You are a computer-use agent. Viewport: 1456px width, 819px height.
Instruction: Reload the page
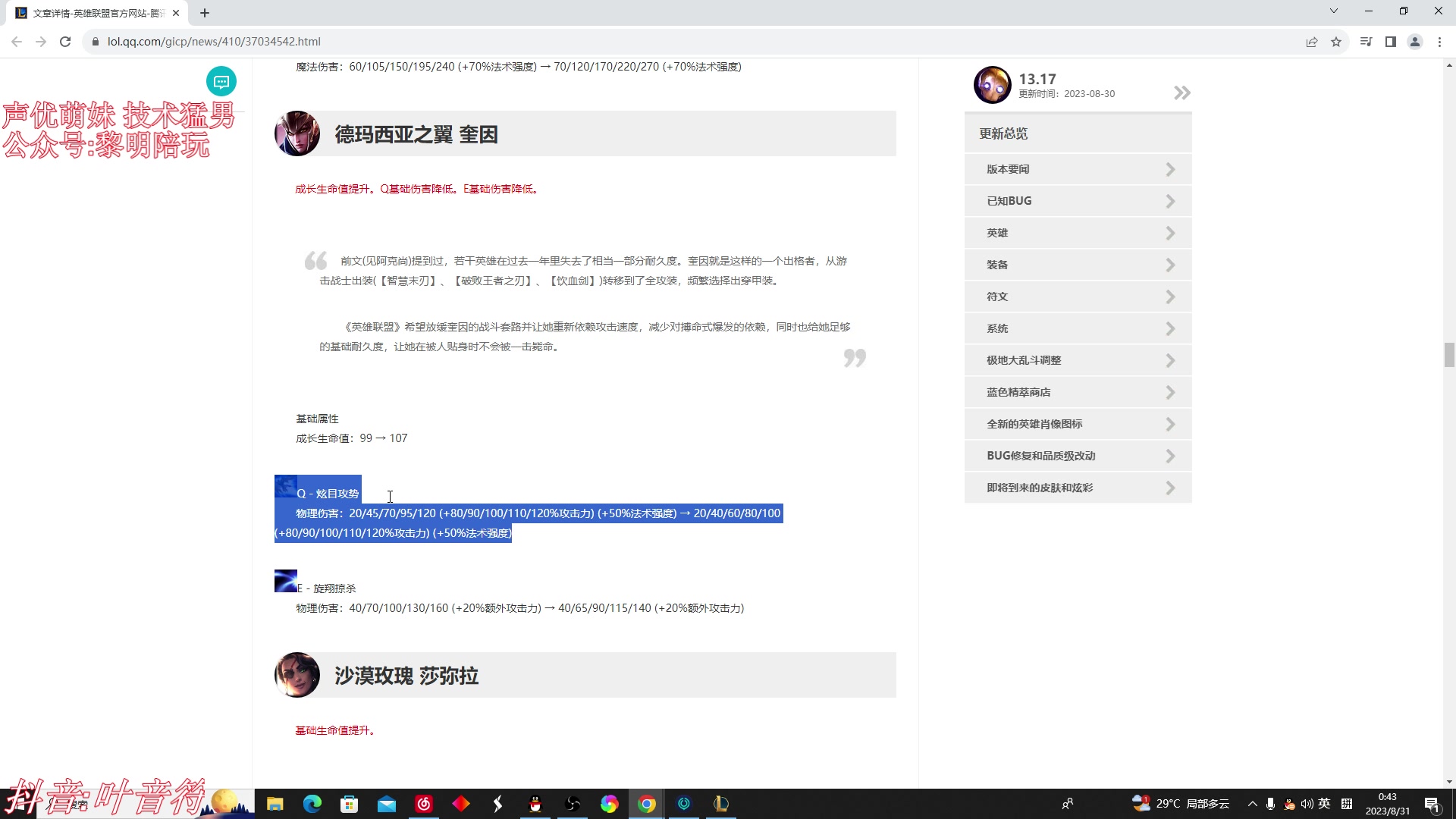[x=65, y=42]
